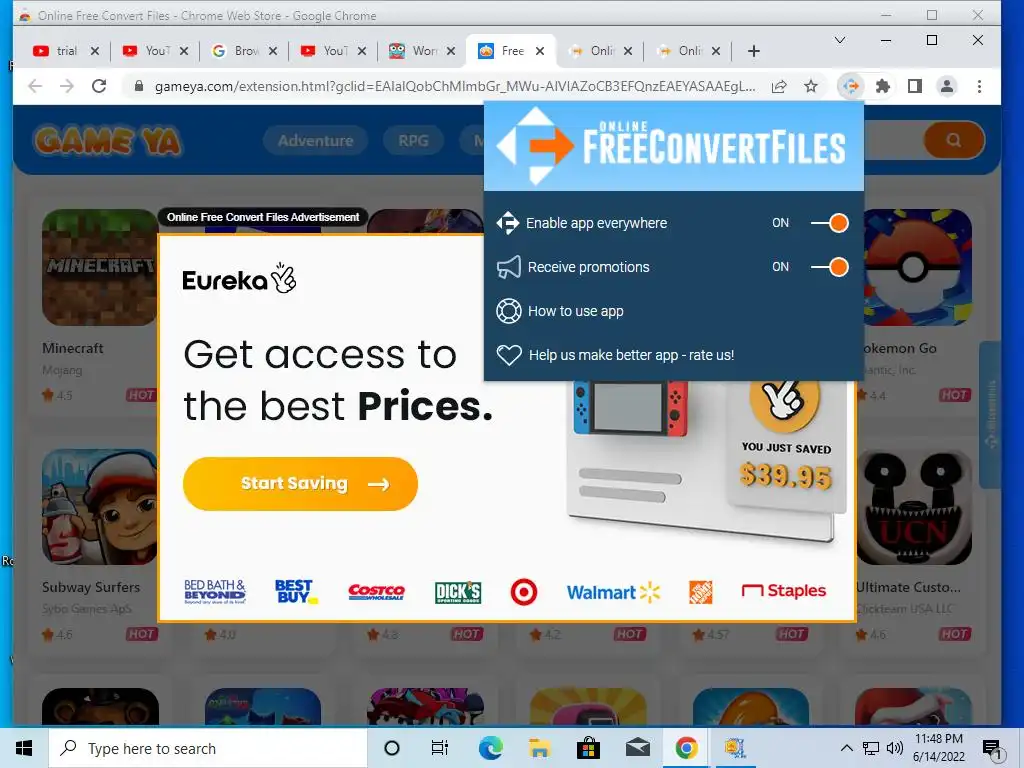The image size is (1024, 768).
Task: Expand the tab search chevron
Action: [840, 40]
